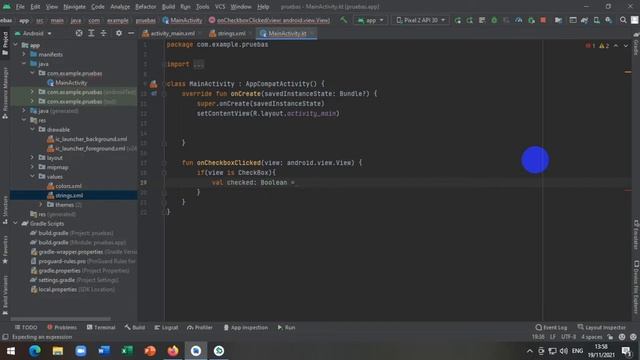Click Collapse All icon in Project panel

click(x=104, y=33)
